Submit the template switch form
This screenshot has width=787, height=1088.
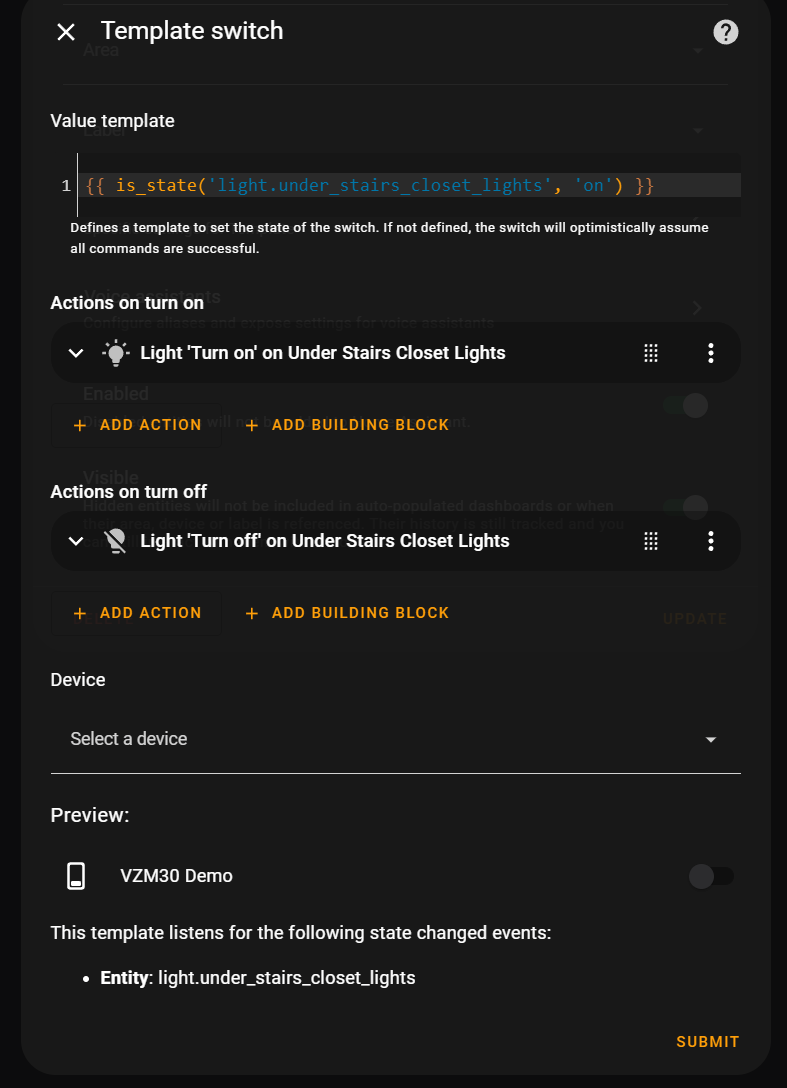[708, 1042]
